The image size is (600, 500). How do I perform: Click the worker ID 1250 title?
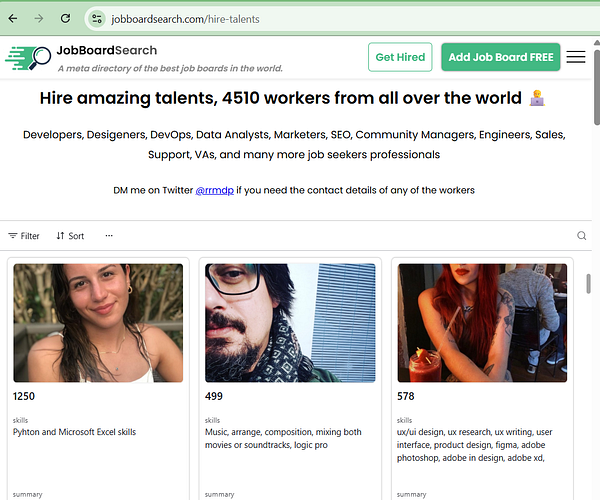(24, 396)
